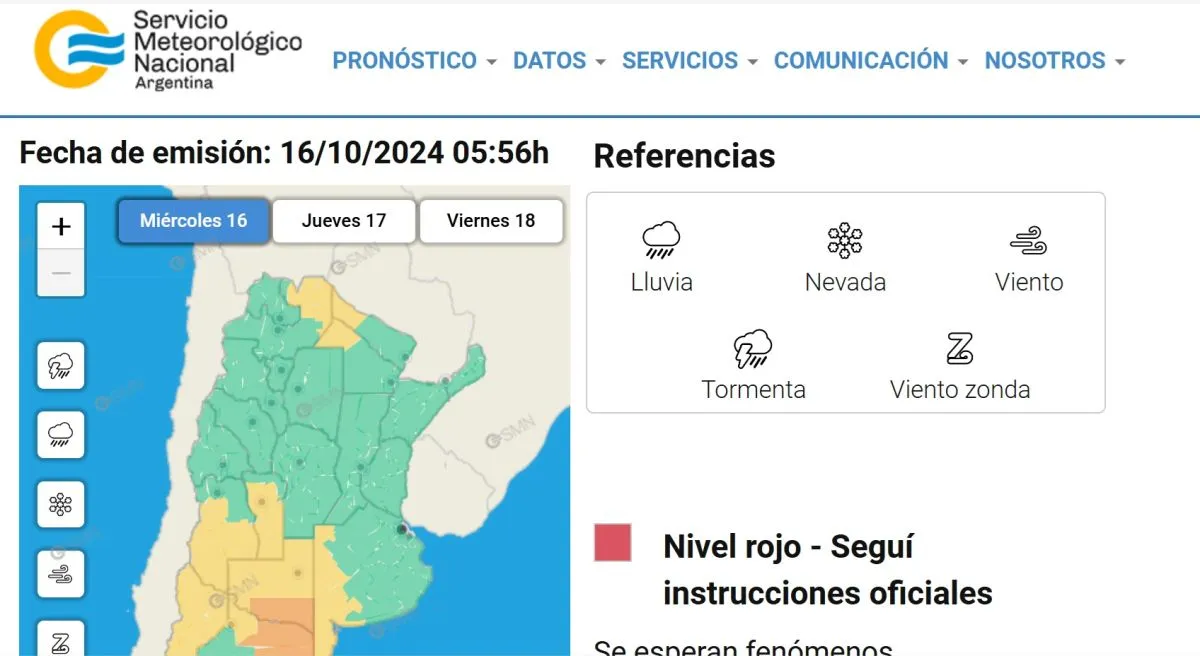Click the Servicio Meteorológico Nacional logo

click(x=168, y=50)
